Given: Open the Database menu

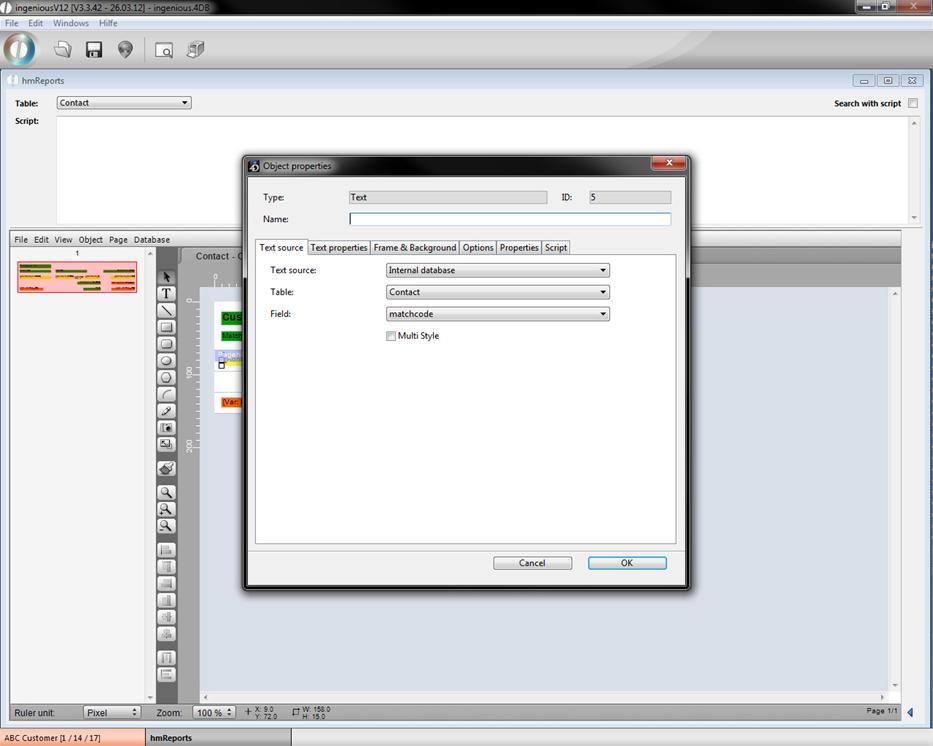Looking at the screenshot, I should pyautogui.click(x=152, y=240).
